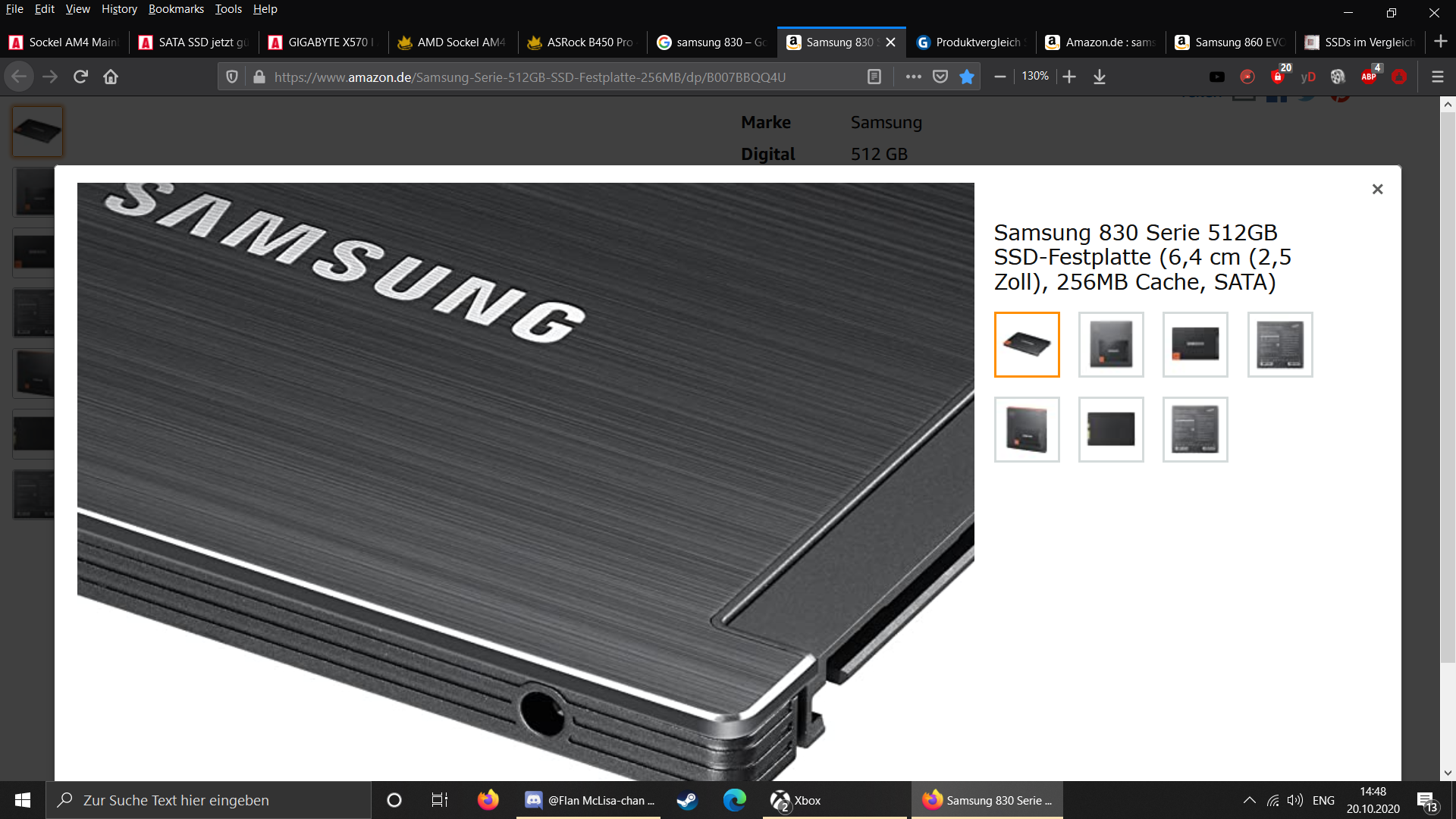Save page to Pocket icon
This screenshot has height=819, width=1456.
(x=940, y=77)
